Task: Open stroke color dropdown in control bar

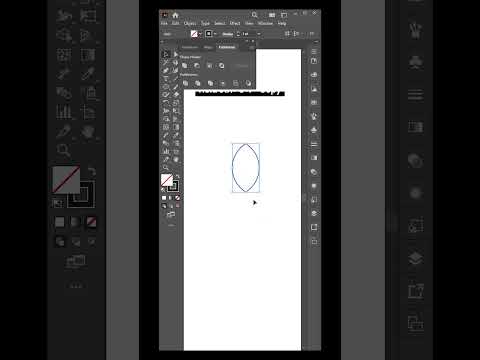Action: 215,34
